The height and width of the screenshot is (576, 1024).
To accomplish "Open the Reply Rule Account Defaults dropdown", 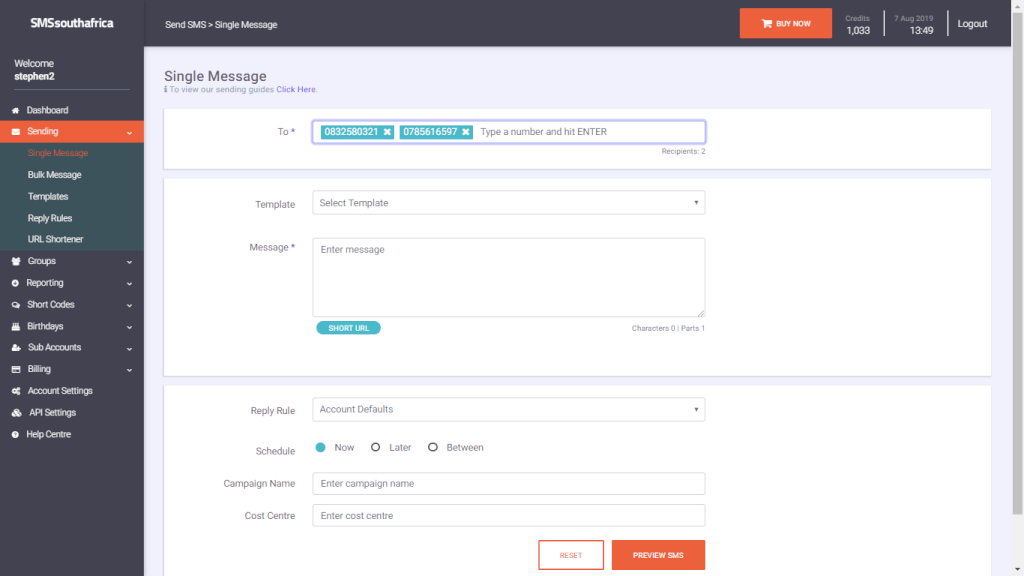I will click(x=508, y=409).
